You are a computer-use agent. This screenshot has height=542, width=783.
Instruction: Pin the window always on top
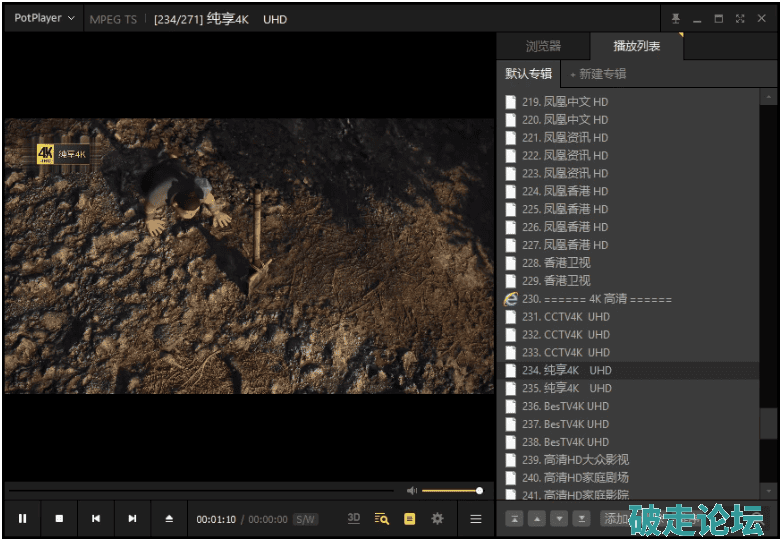pyautogui.click(x=675, y=18)
